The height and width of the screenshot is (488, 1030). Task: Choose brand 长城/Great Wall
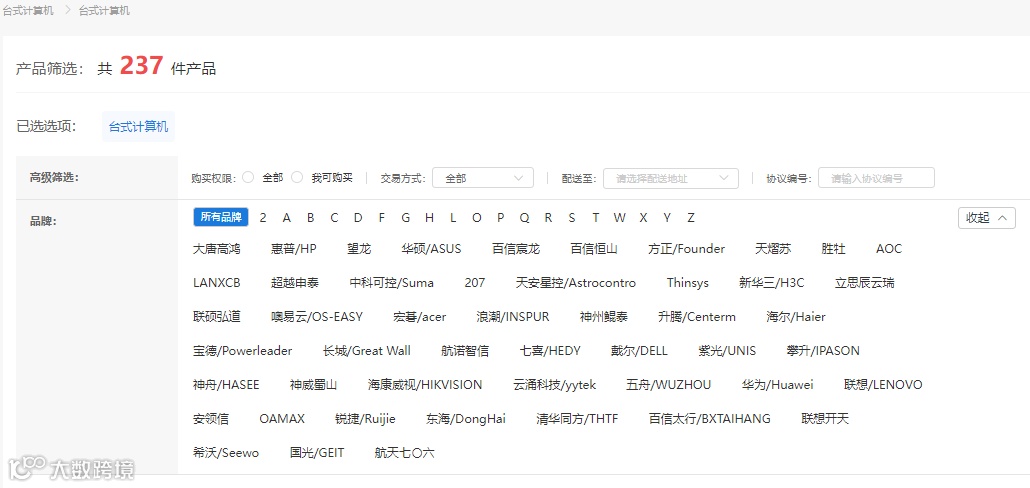click(x=367, y=351)
